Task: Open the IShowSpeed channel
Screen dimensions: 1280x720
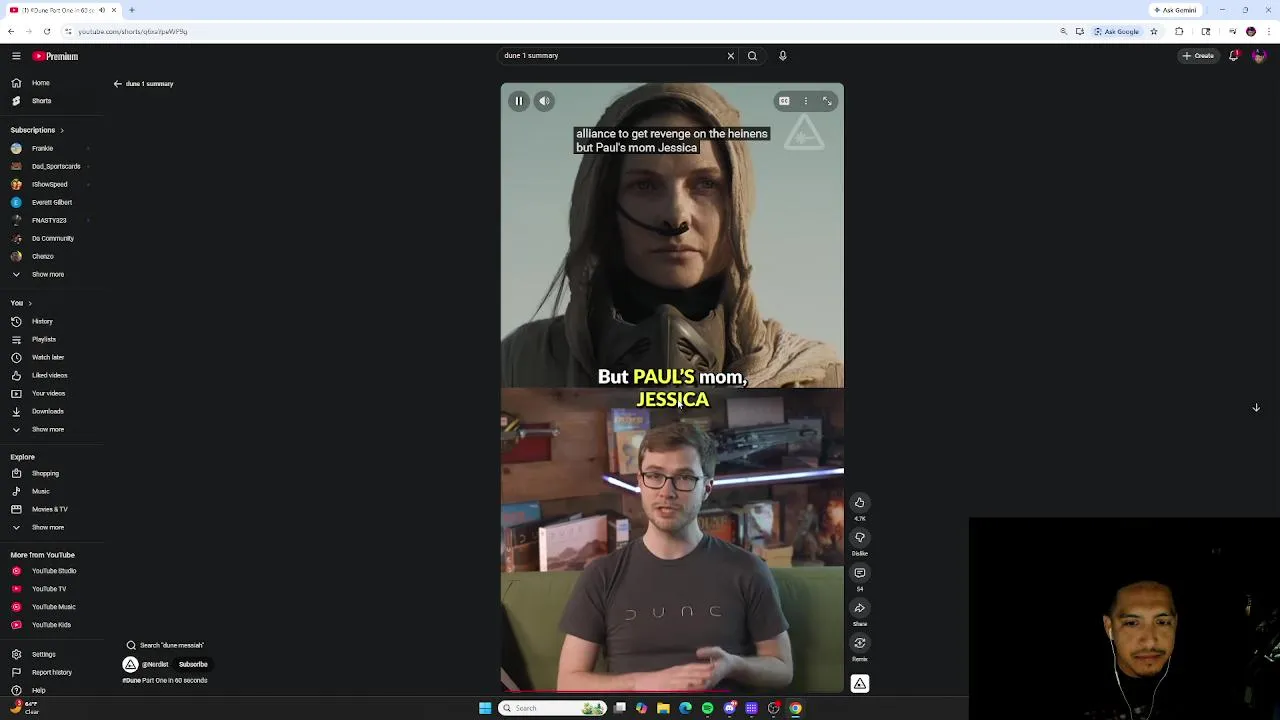Action: (x=49, y=184)
